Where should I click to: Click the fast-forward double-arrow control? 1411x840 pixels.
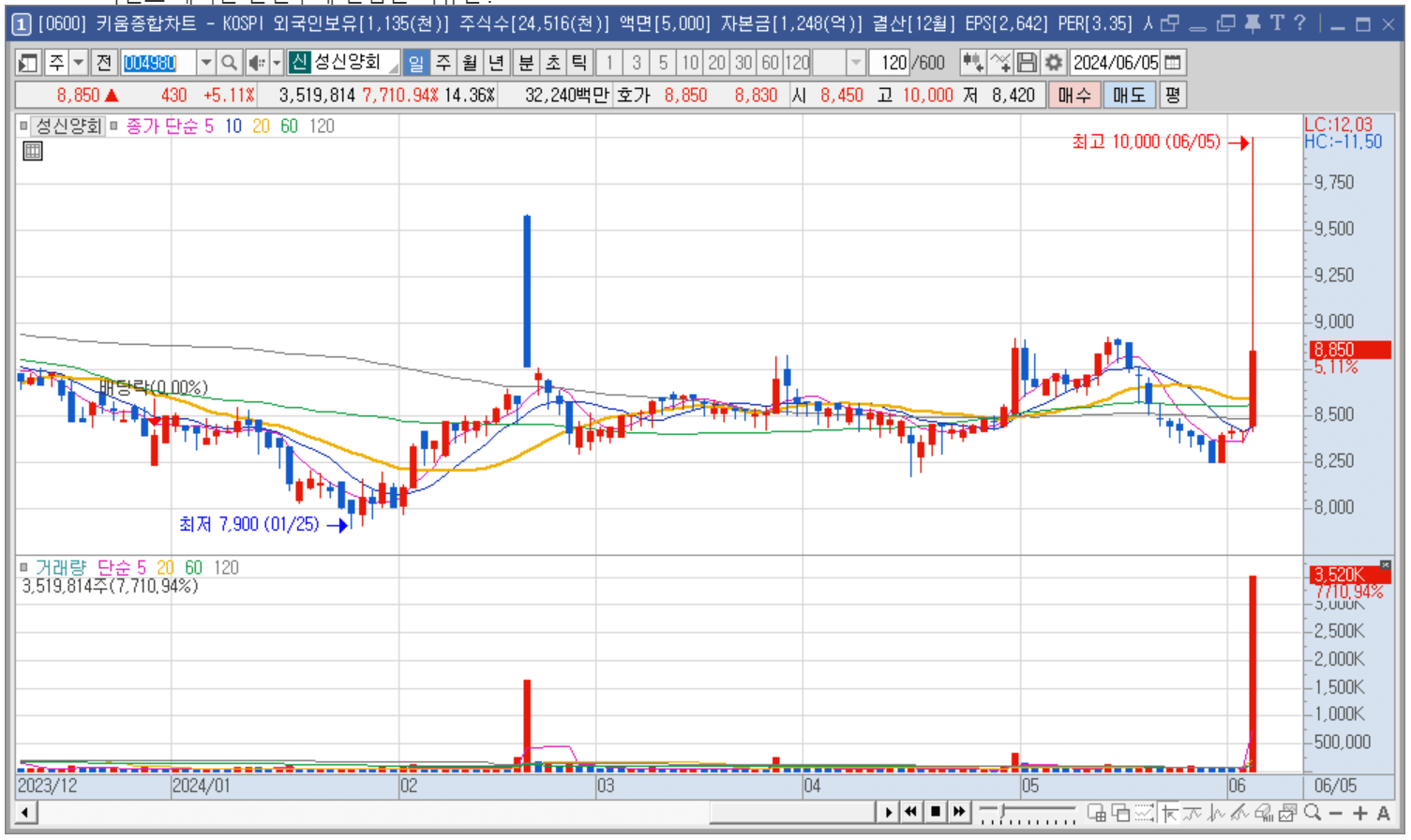[959, 812]
